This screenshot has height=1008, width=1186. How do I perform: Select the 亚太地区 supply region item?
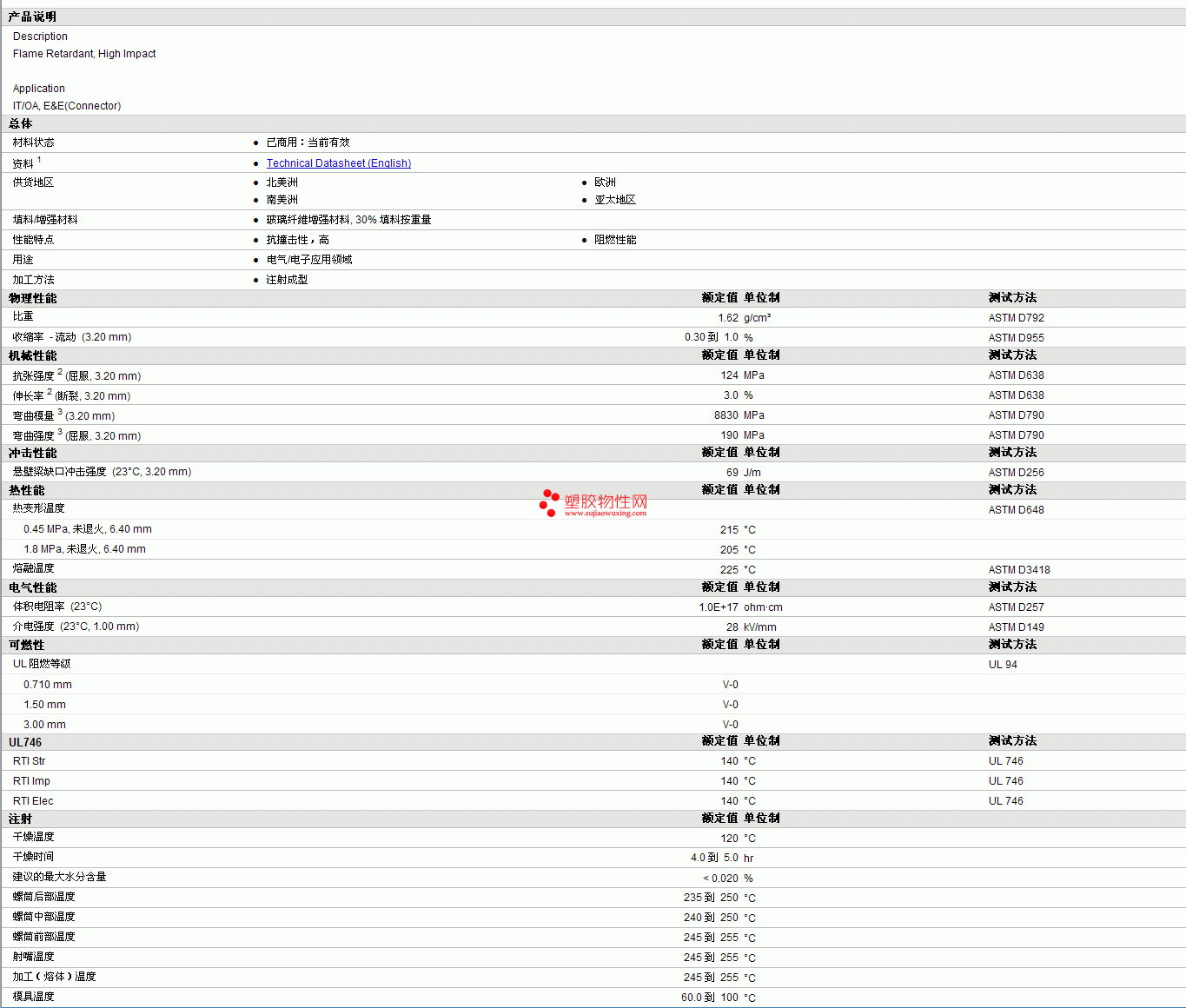(x=615, y=200)
